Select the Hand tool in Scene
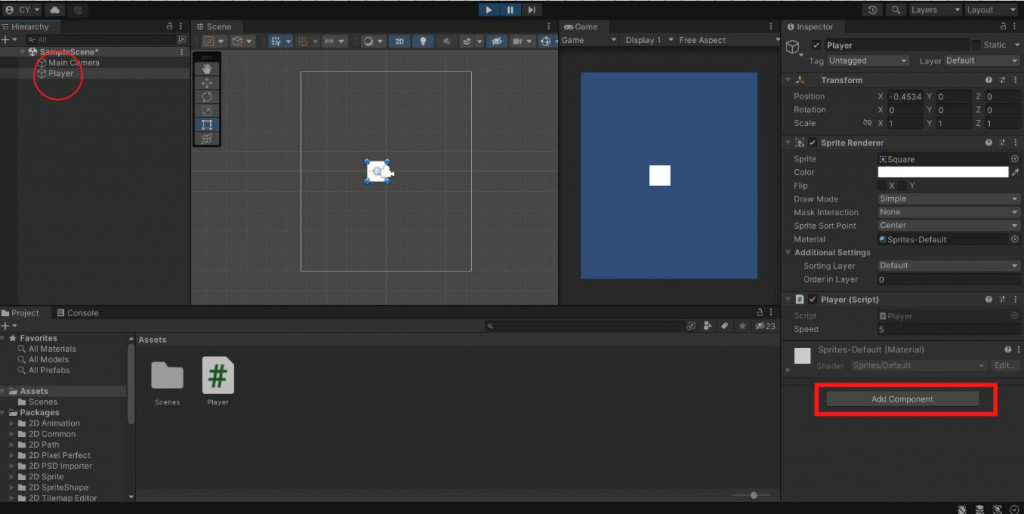Viewport: 1024px width, 514px height. pos(207,69)
